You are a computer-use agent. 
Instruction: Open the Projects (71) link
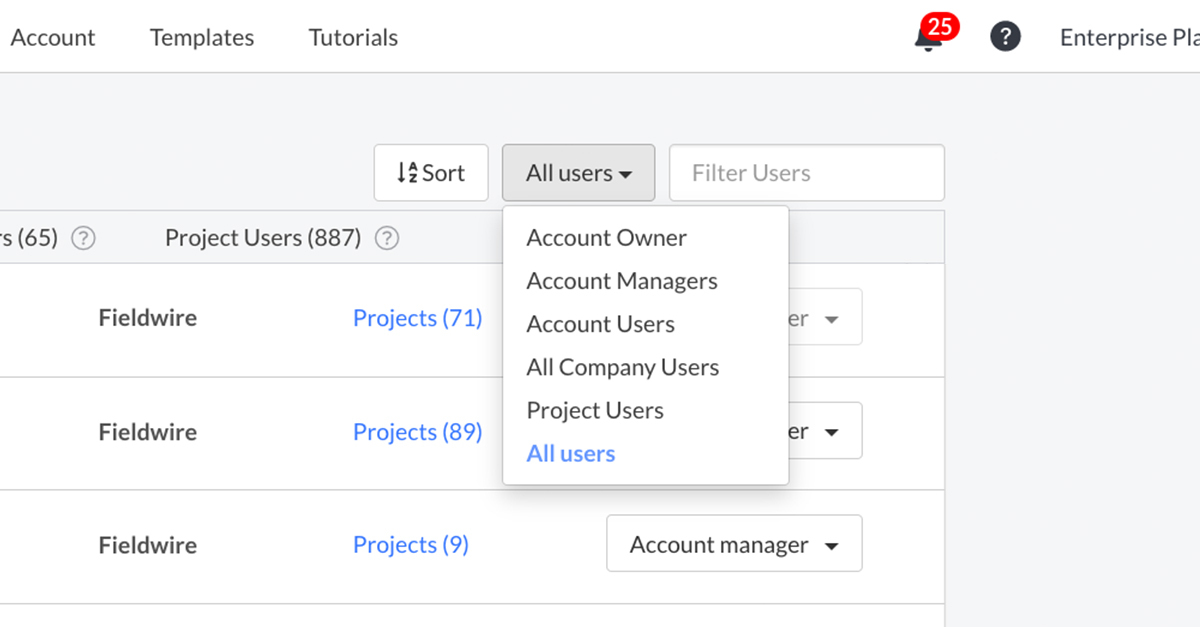(x=417, y=318)
